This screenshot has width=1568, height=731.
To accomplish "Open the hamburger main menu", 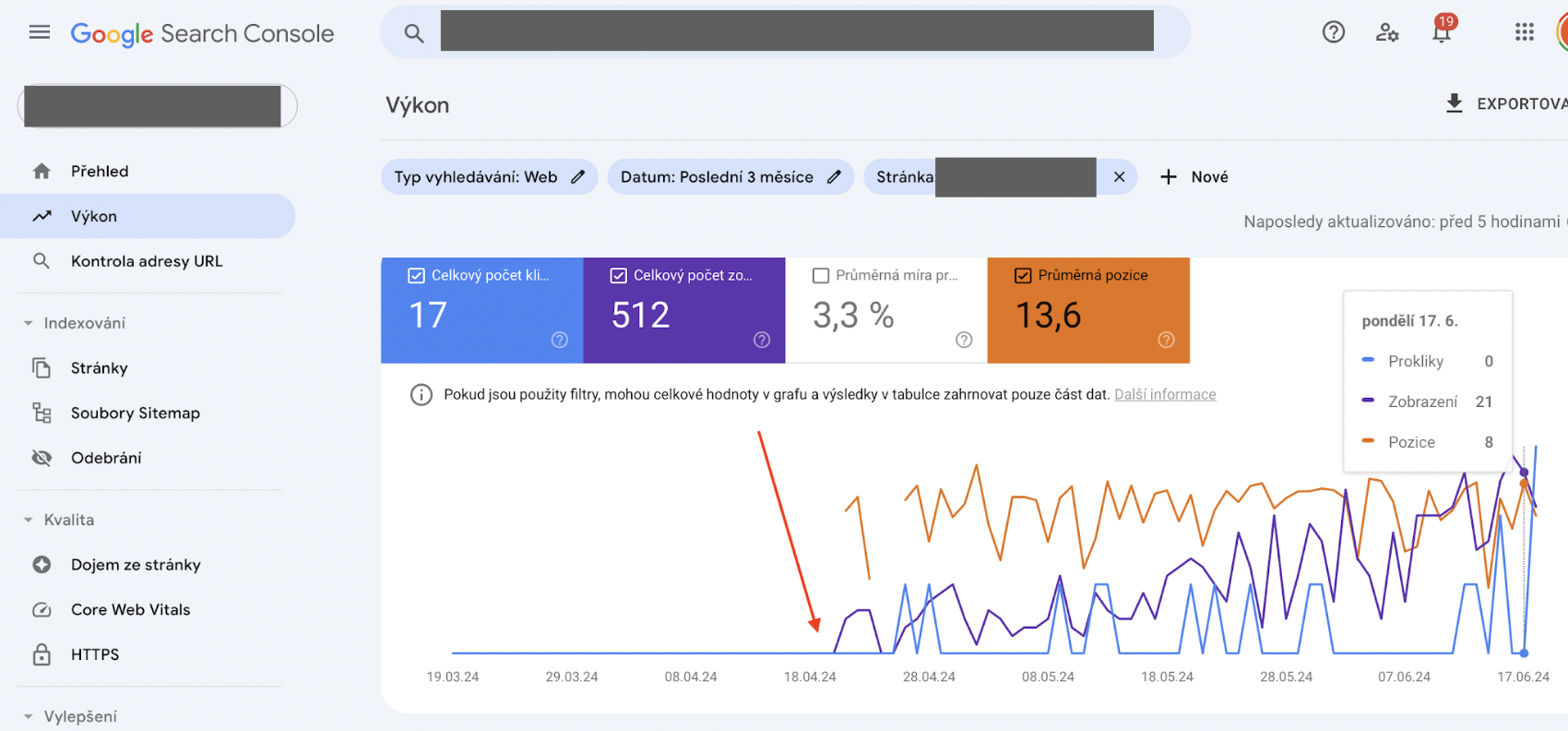I will (x=40, y=32).
